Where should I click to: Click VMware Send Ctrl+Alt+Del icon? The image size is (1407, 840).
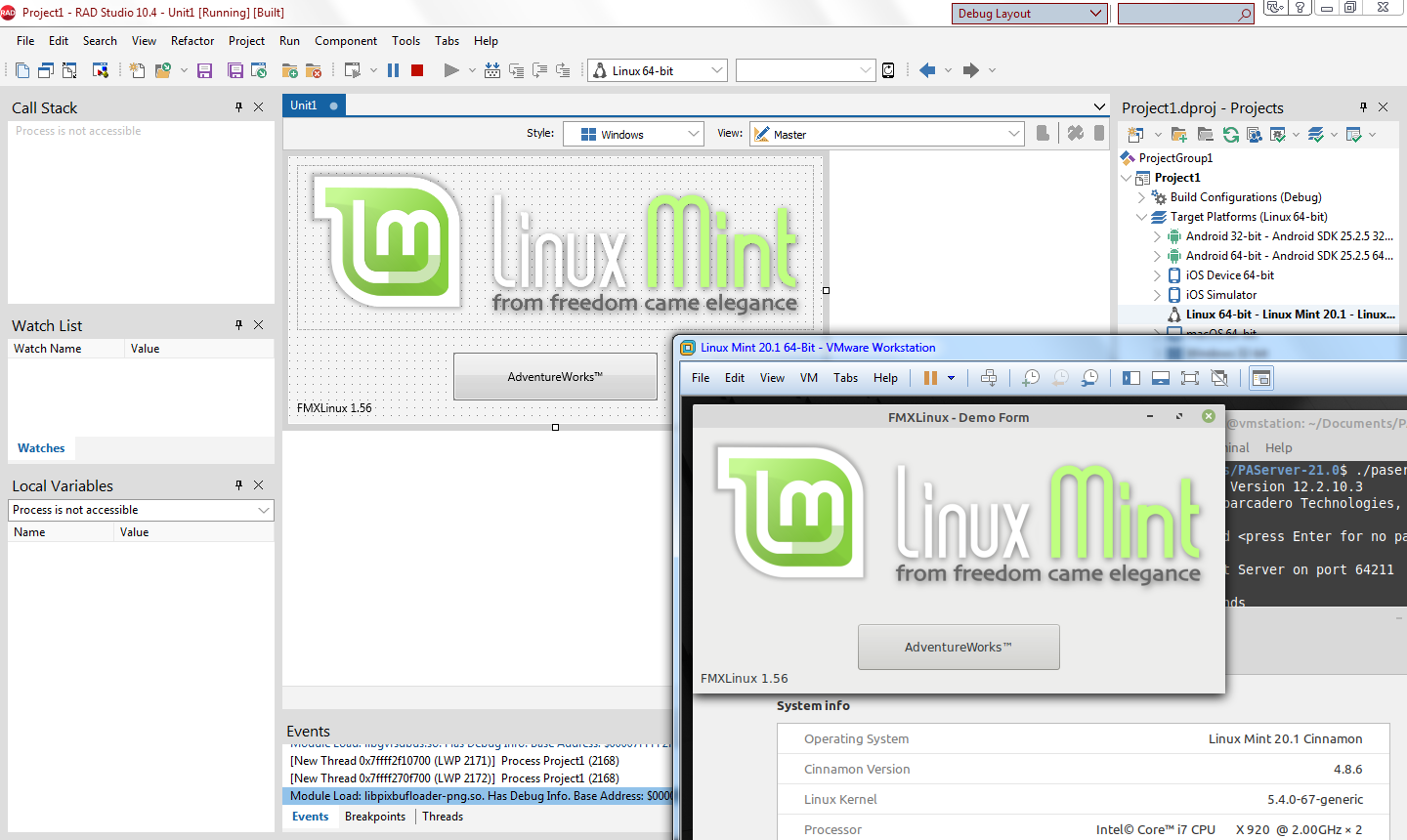point(989,378)
